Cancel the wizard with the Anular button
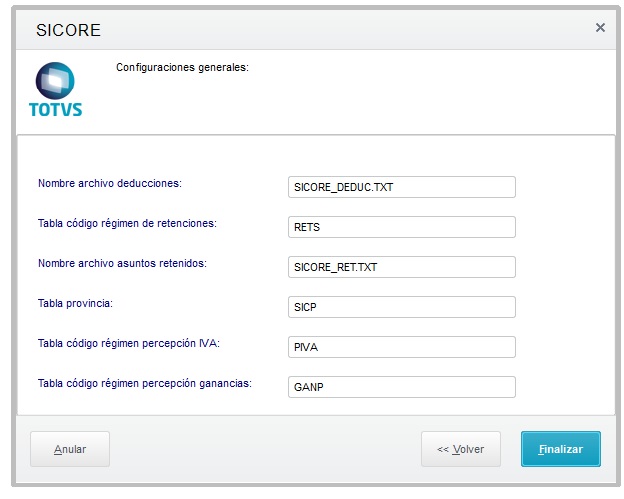 (70, 449)
